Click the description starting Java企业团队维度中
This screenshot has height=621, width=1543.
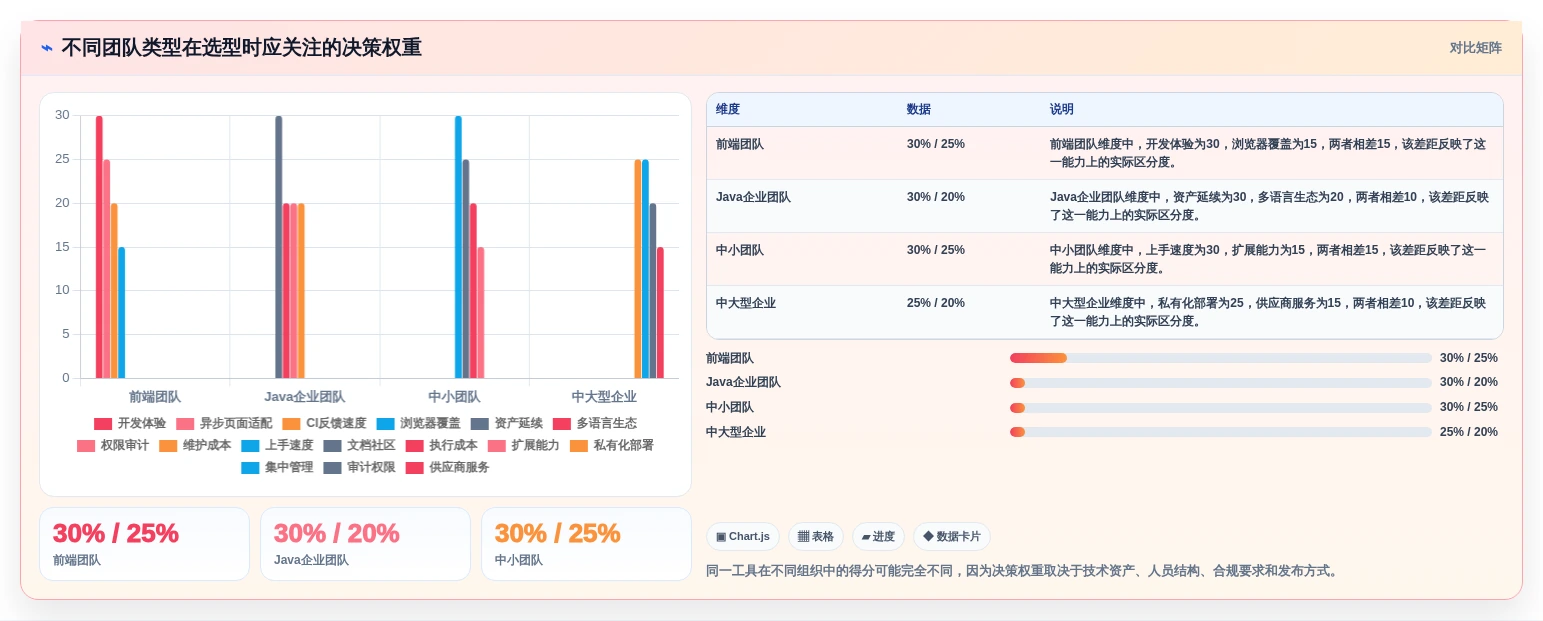1269,206
